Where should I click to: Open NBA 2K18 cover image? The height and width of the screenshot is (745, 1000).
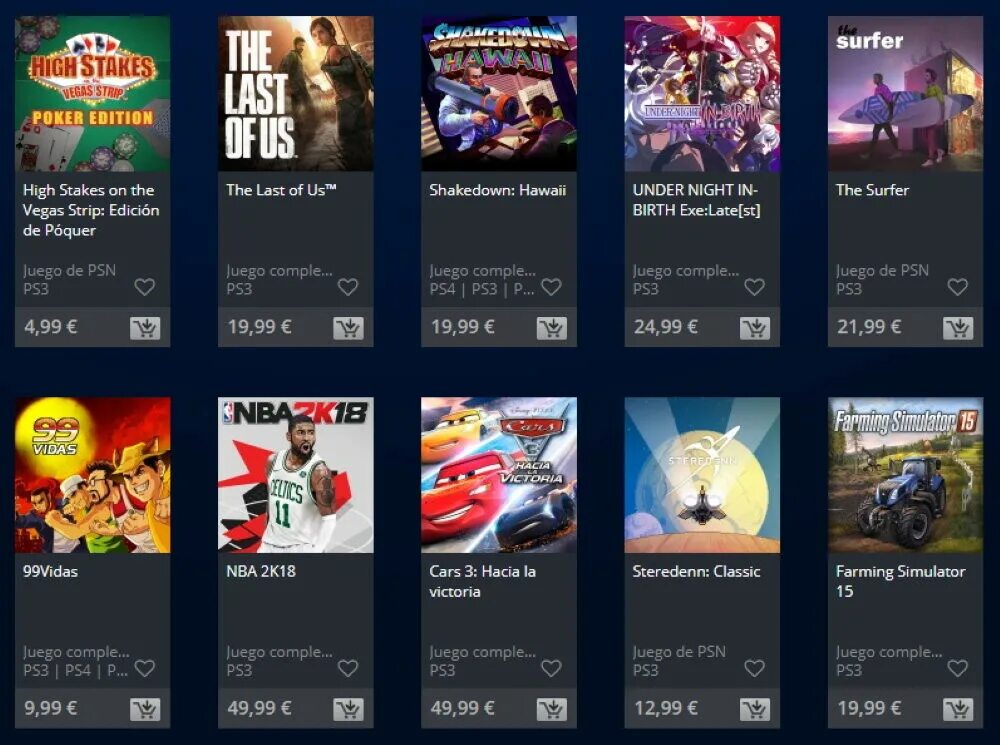tap(296, 475)
